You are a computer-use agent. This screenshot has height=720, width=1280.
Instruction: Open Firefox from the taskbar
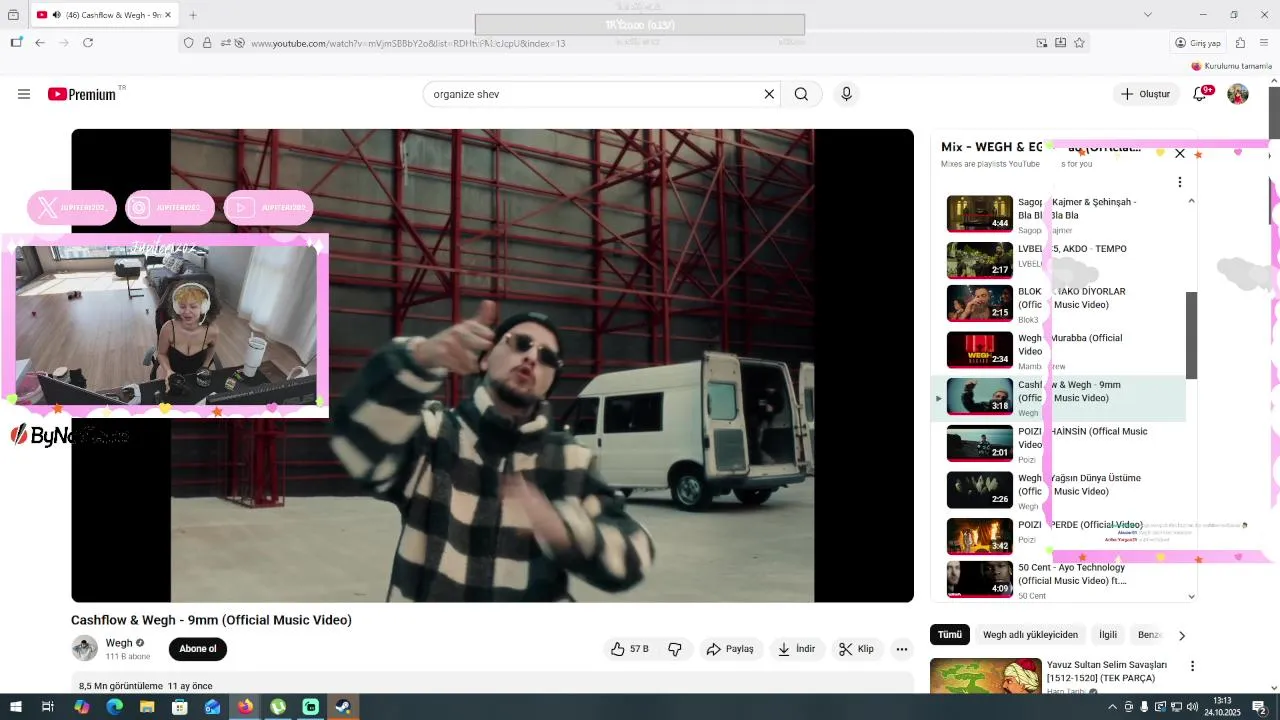point(245,707)
